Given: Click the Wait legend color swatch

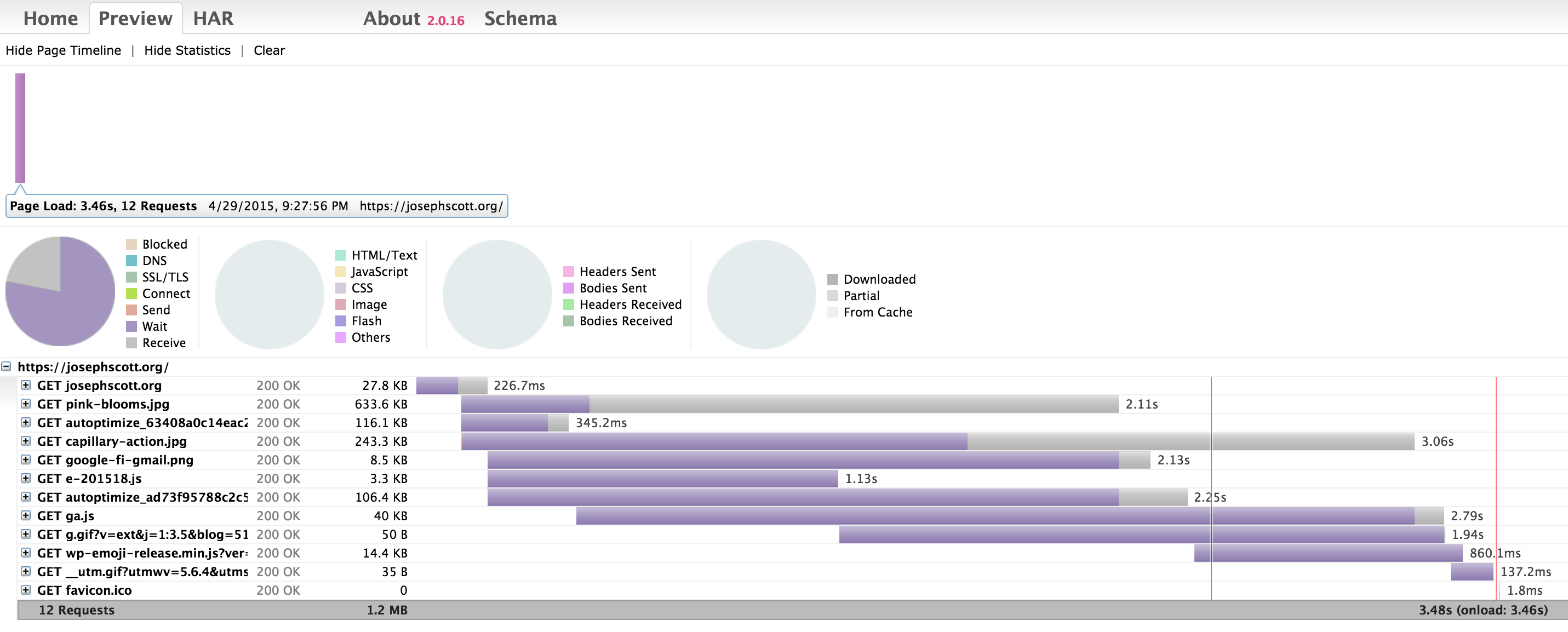Looking at the screenshot, I should tap(131, 326).
